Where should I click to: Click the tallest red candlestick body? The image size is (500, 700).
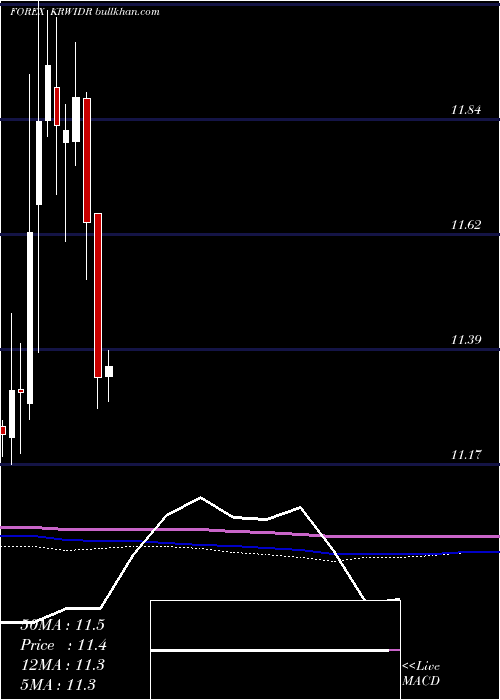tap(98, 296)
